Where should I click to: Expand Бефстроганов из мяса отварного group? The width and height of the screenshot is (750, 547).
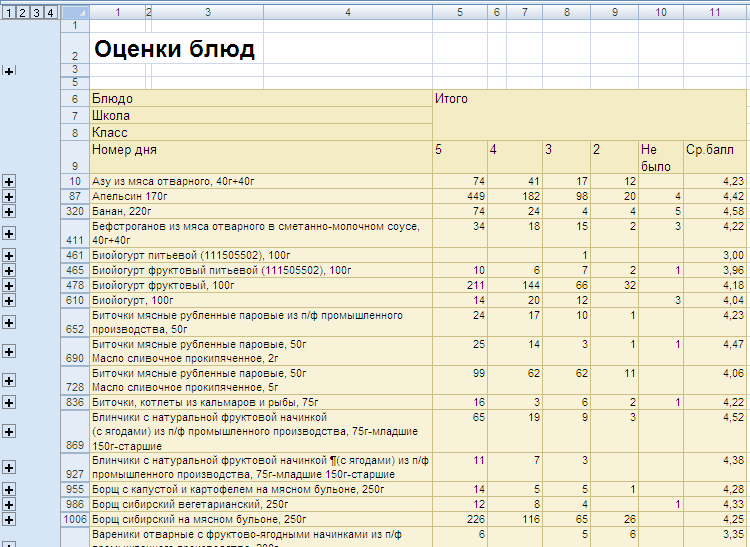pos(9,233)
